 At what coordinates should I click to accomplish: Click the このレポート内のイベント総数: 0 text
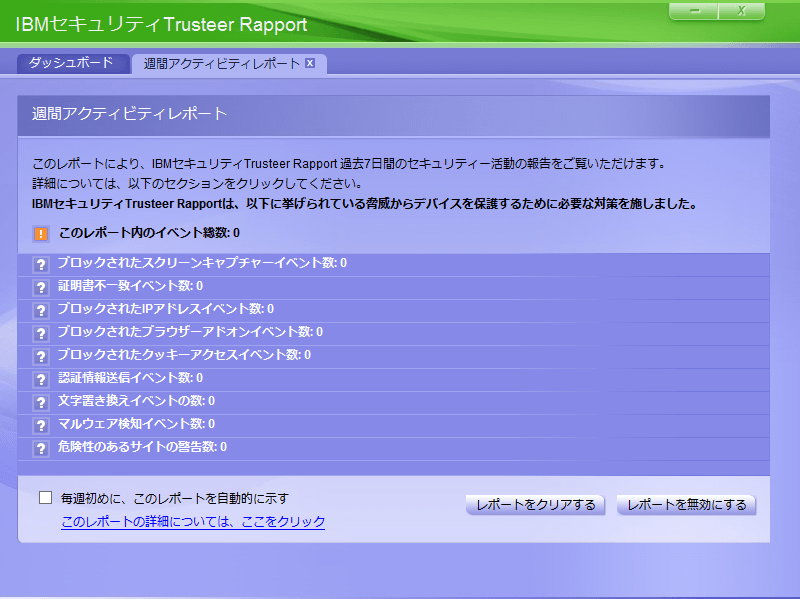click(149, 233)
